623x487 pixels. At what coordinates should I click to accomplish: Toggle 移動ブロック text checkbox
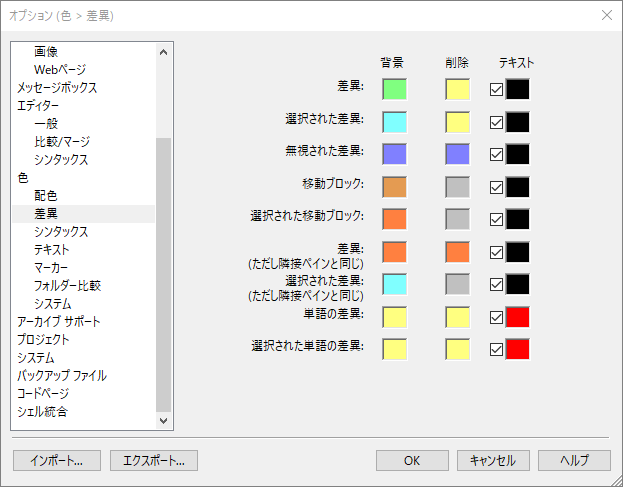coord(496,187)
